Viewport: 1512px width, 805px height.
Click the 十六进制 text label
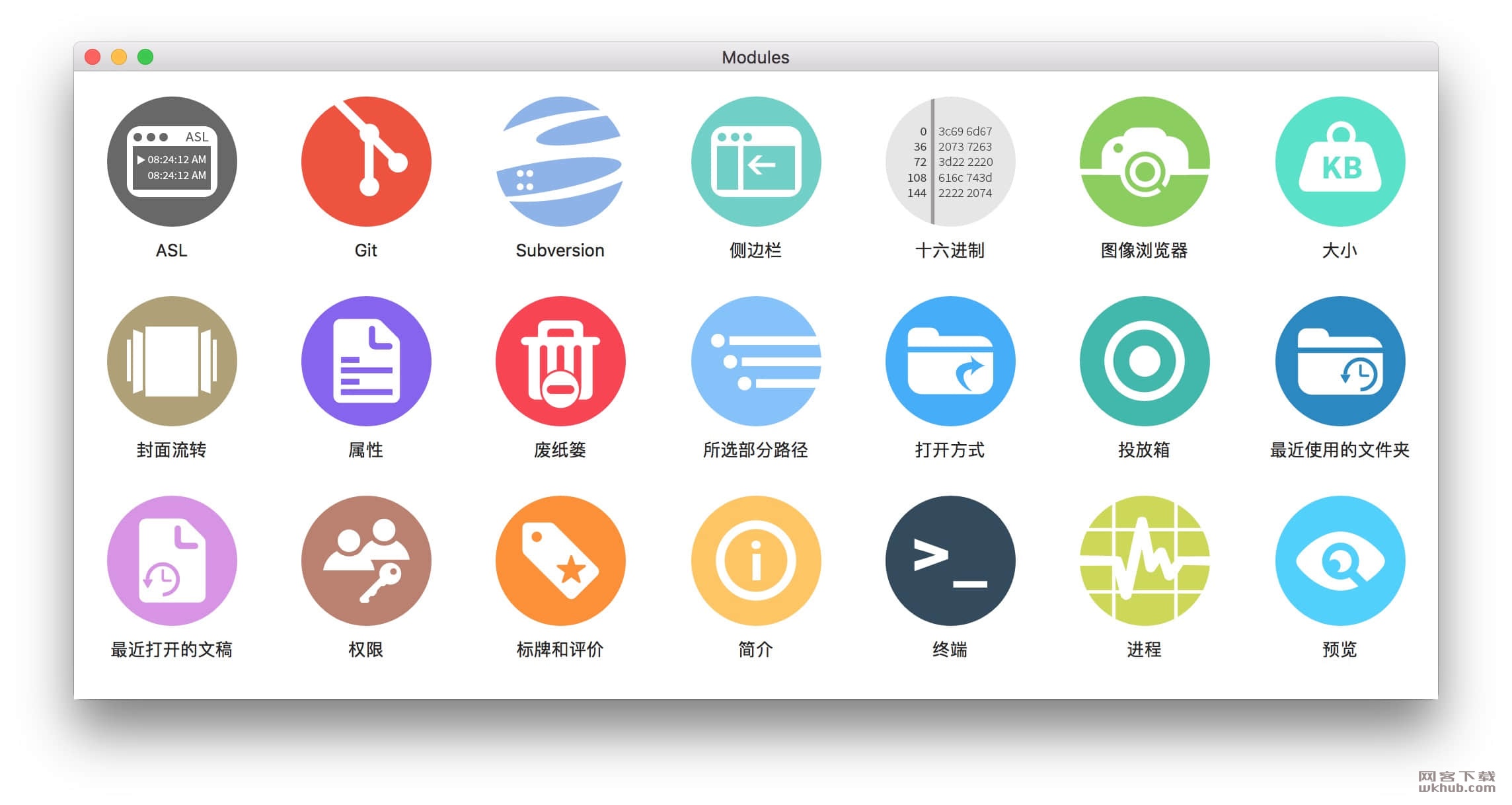point(950,250)
